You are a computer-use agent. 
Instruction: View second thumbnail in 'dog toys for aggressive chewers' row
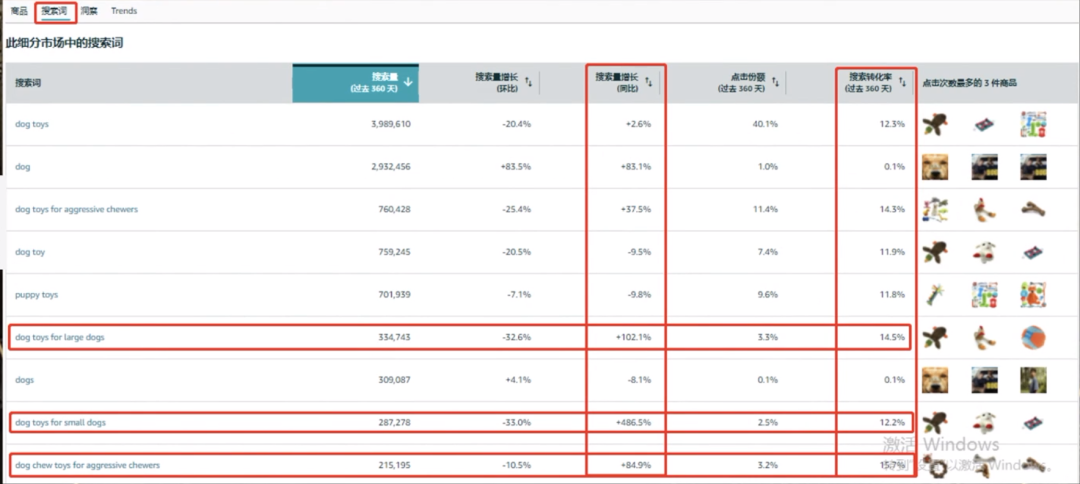984,209
